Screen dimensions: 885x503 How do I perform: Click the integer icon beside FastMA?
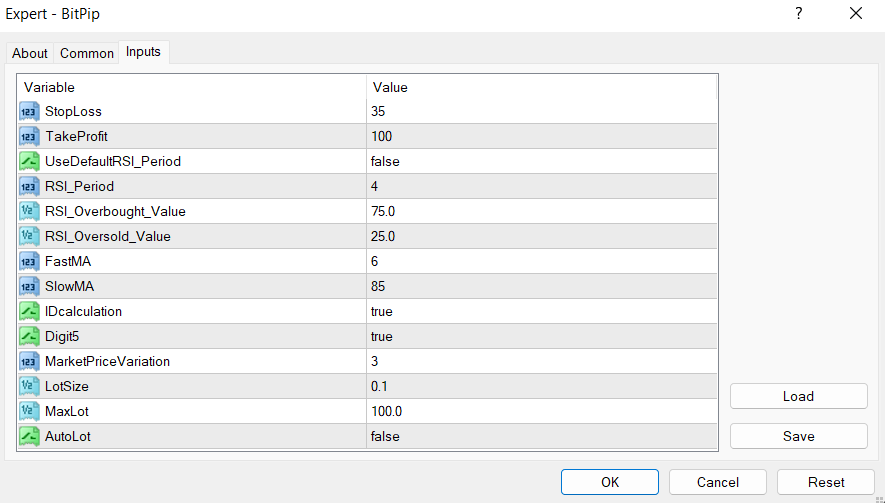click(29, 261)
